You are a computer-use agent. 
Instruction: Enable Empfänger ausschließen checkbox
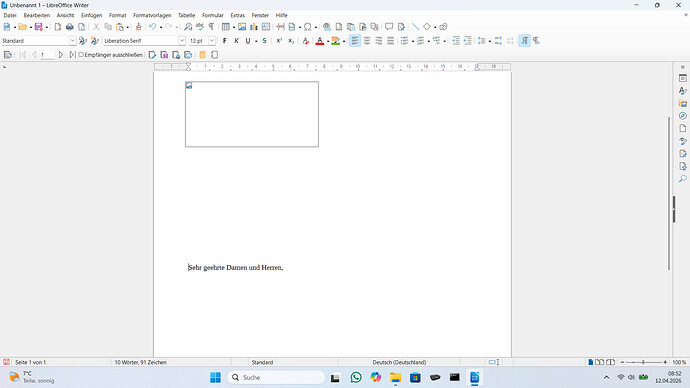[x=81, y=55]
